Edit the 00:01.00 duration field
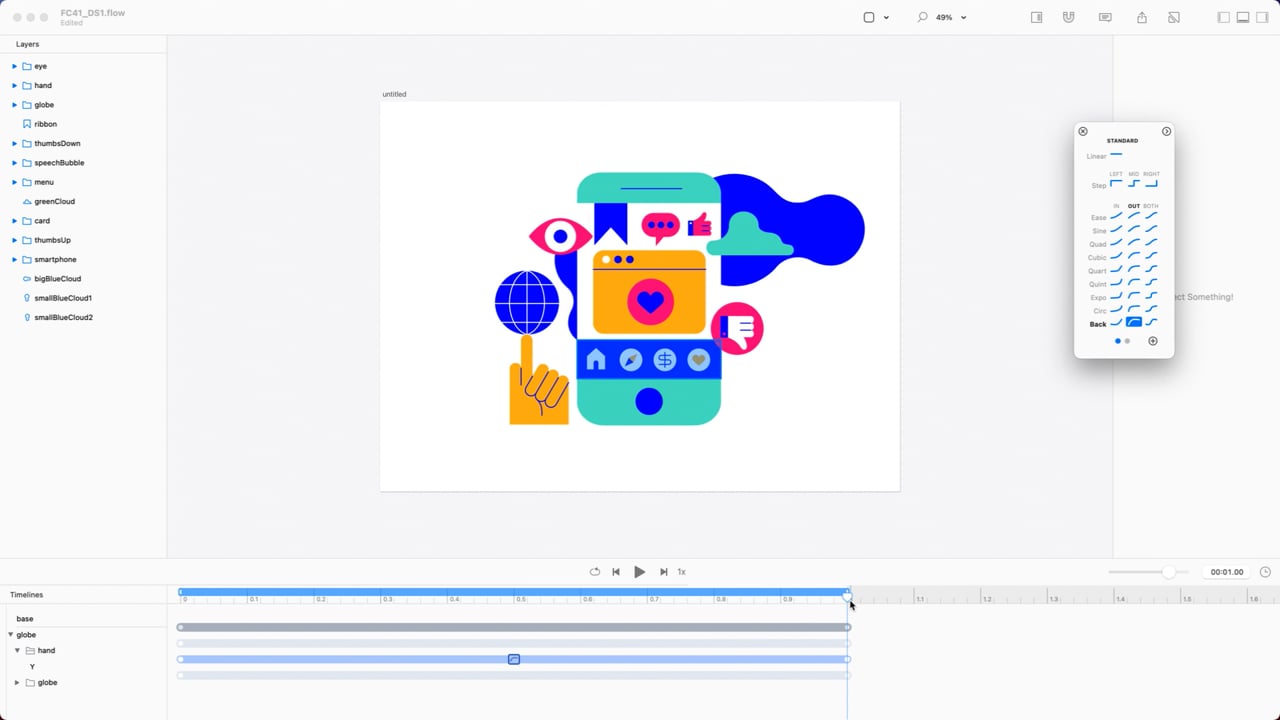The height and width of the screenshot is (720, 1280). 1227,572
